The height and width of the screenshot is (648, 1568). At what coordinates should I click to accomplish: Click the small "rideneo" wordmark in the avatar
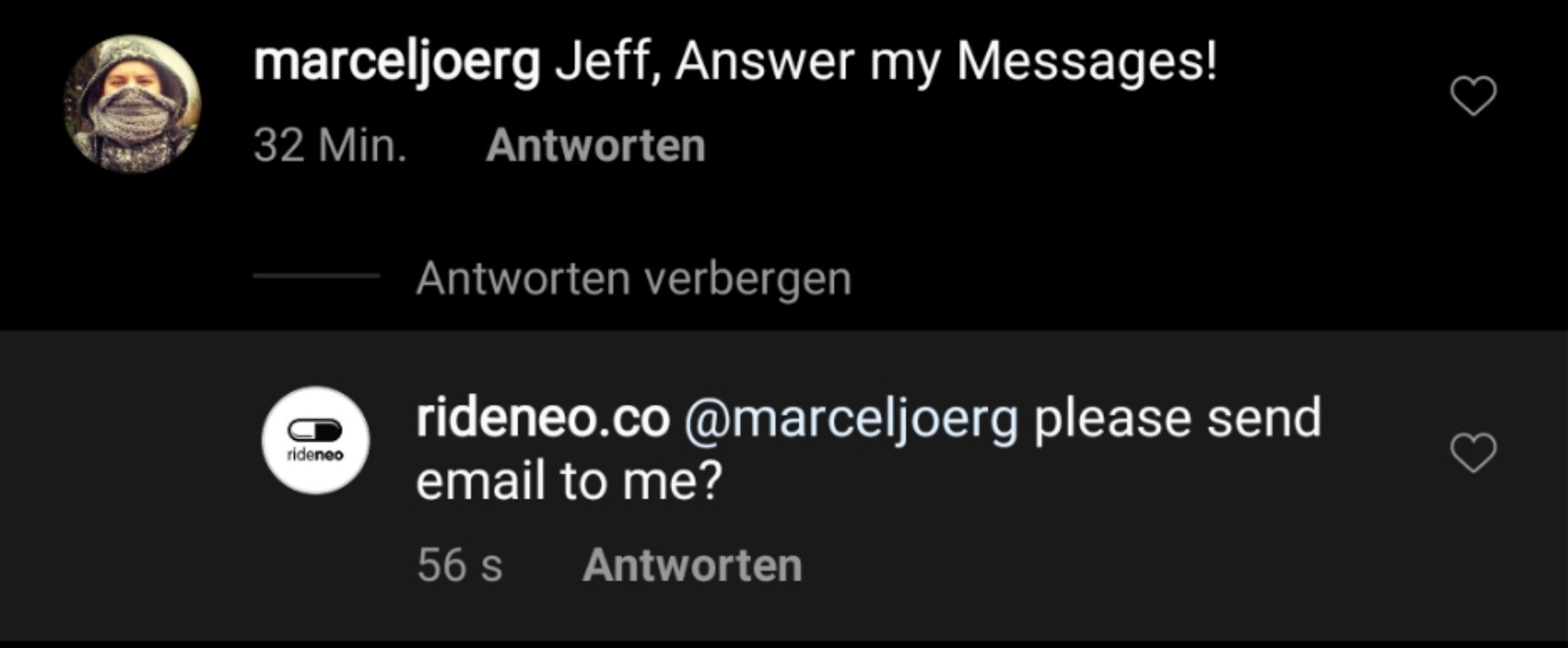[315, 455]
